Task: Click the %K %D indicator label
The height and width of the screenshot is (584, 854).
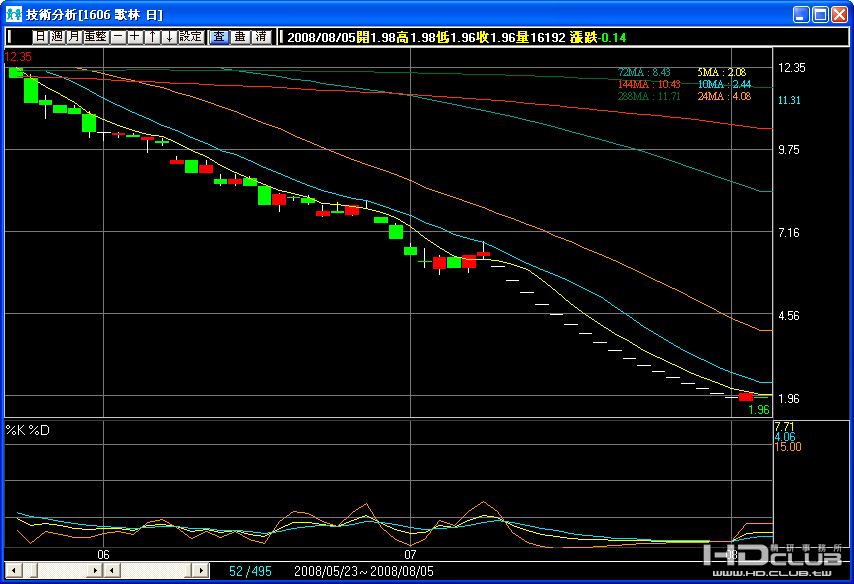Action: click(x=28, y=429)
